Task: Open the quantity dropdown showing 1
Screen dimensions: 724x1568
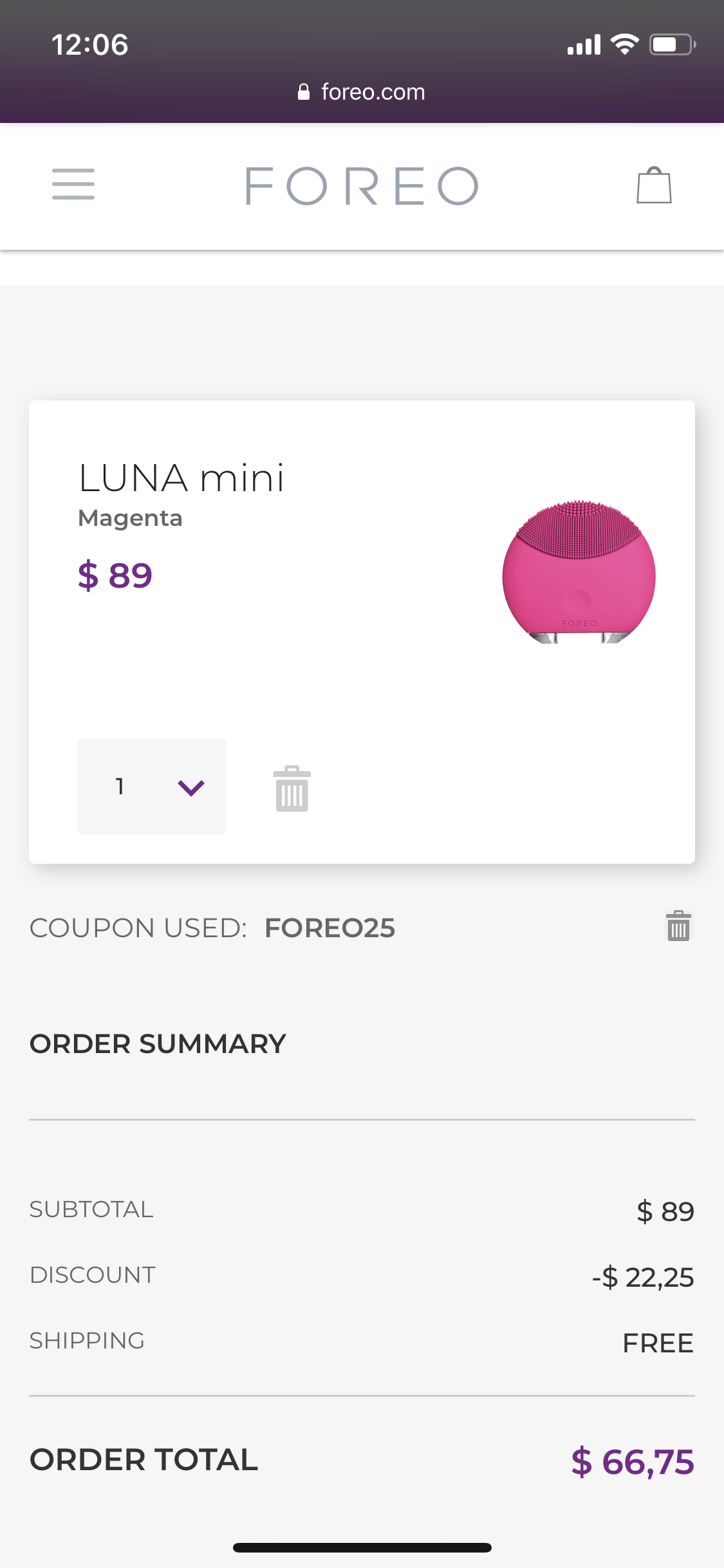Action: 151,787
